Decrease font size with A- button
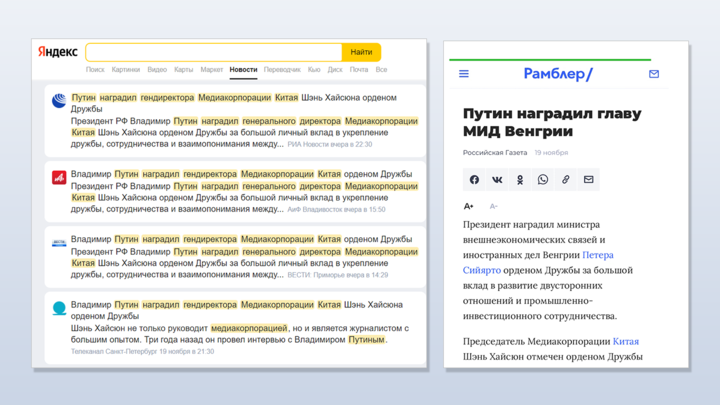 point(493,206)
